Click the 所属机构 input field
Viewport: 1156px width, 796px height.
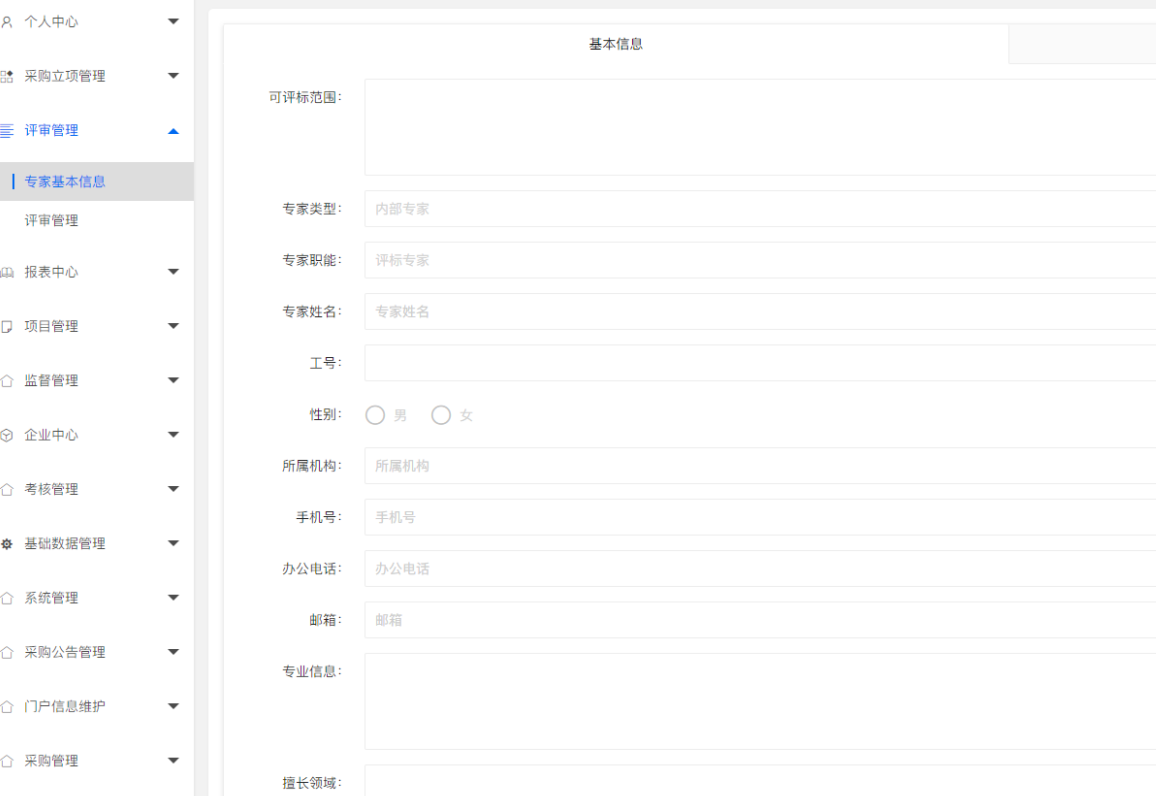coord(760,466)
